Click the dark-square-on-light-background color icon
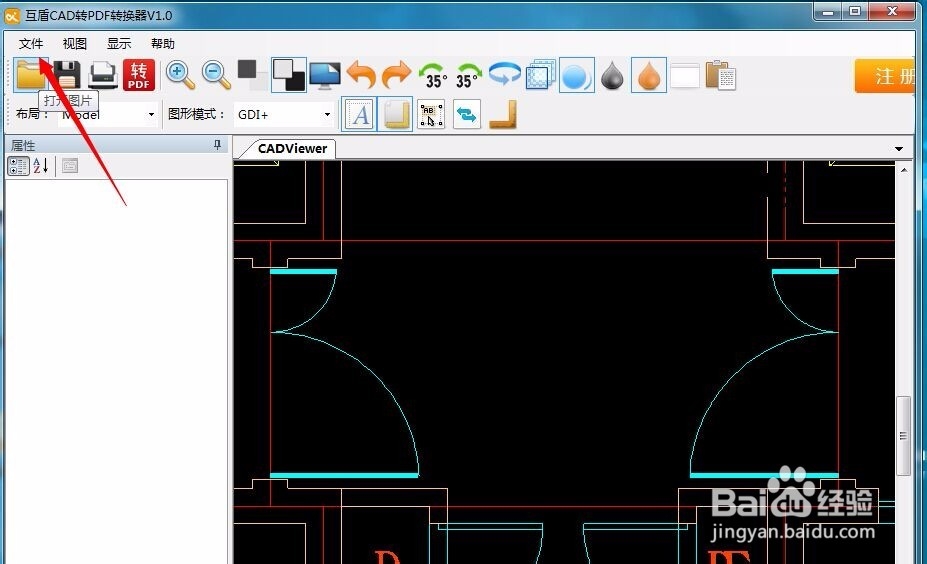This screenshot has width=927, height=564. [x=252, y=75]
